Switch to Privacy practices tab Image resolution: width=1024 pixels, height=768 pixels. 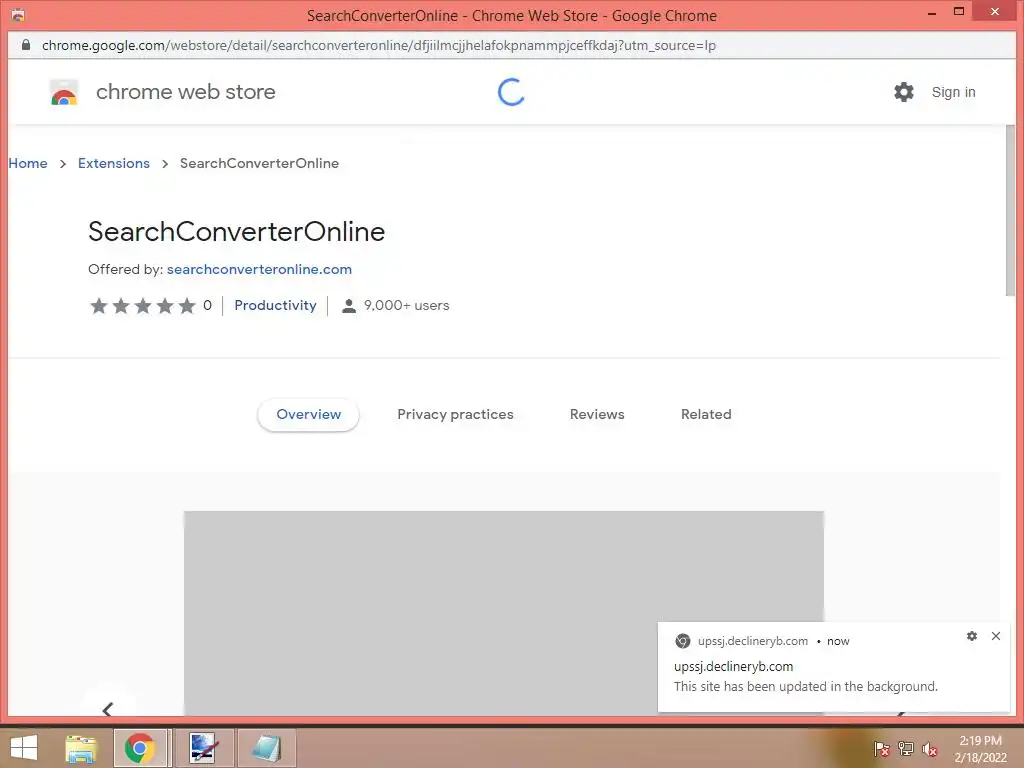(455, 414)
